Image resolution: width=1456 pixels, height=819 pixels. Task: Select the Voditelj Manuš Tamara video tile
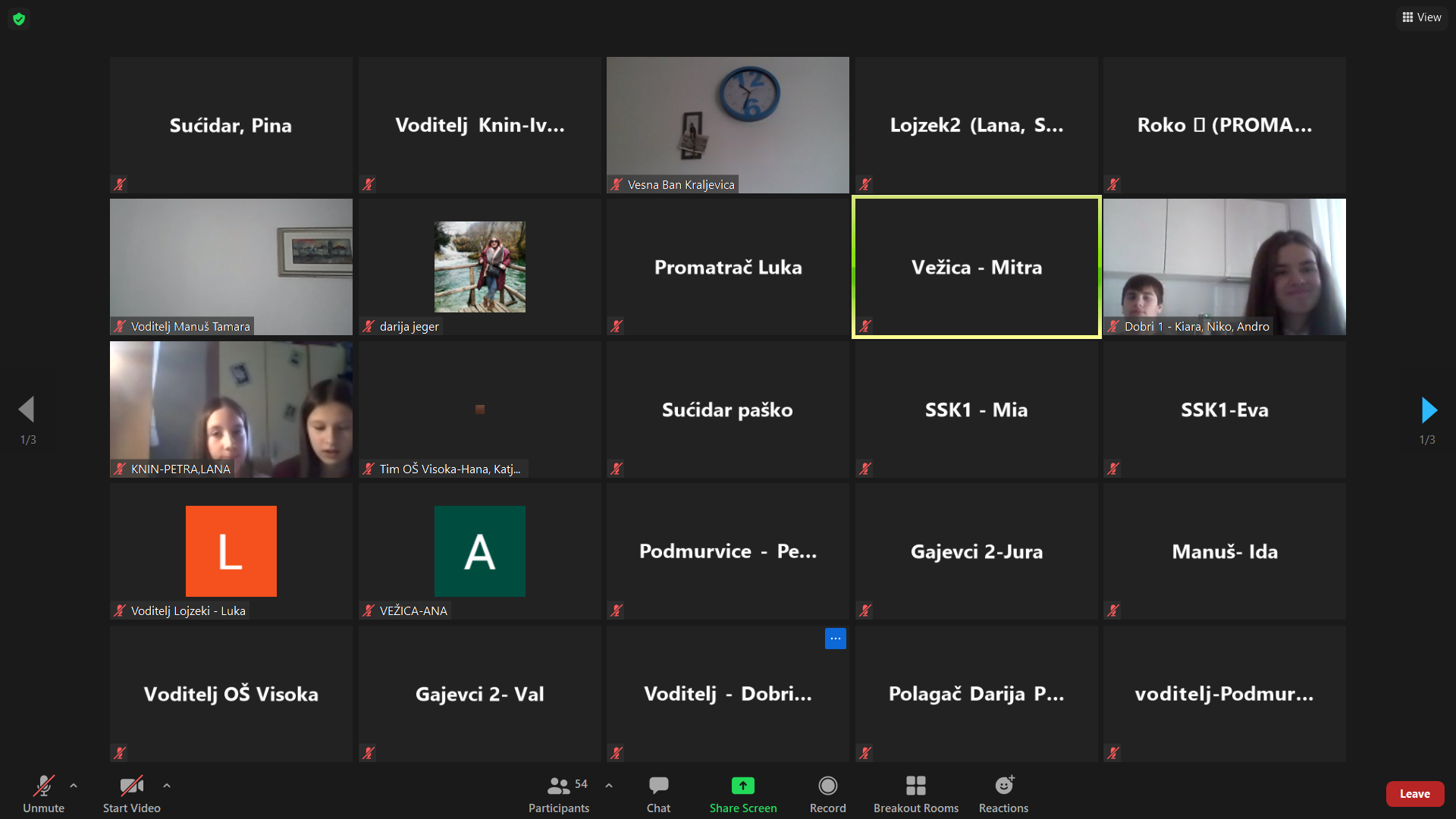coord(231,267)
